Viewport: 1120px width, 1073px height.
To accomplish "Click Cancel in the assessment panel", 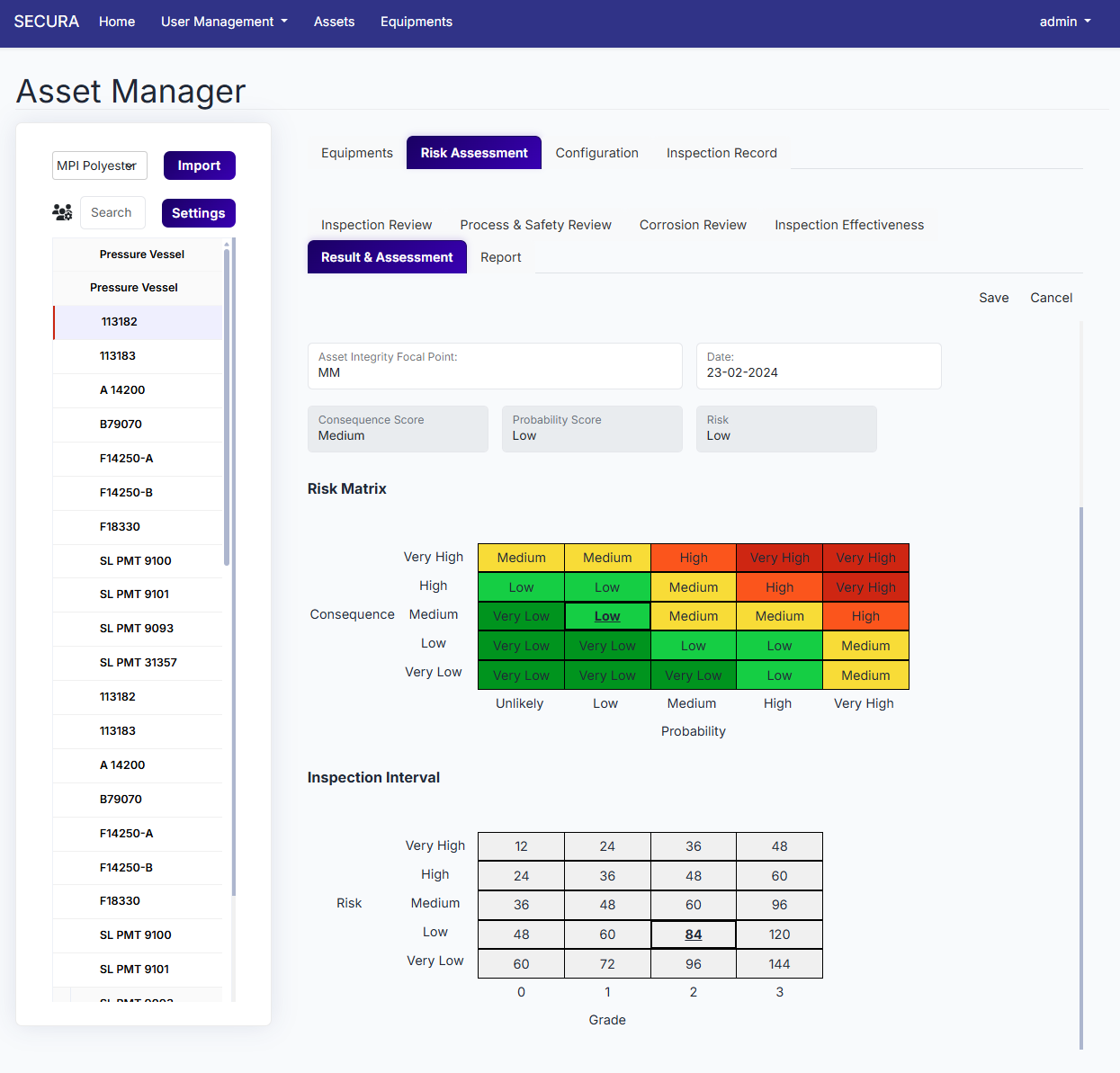I will click(x=1051, y=298).
